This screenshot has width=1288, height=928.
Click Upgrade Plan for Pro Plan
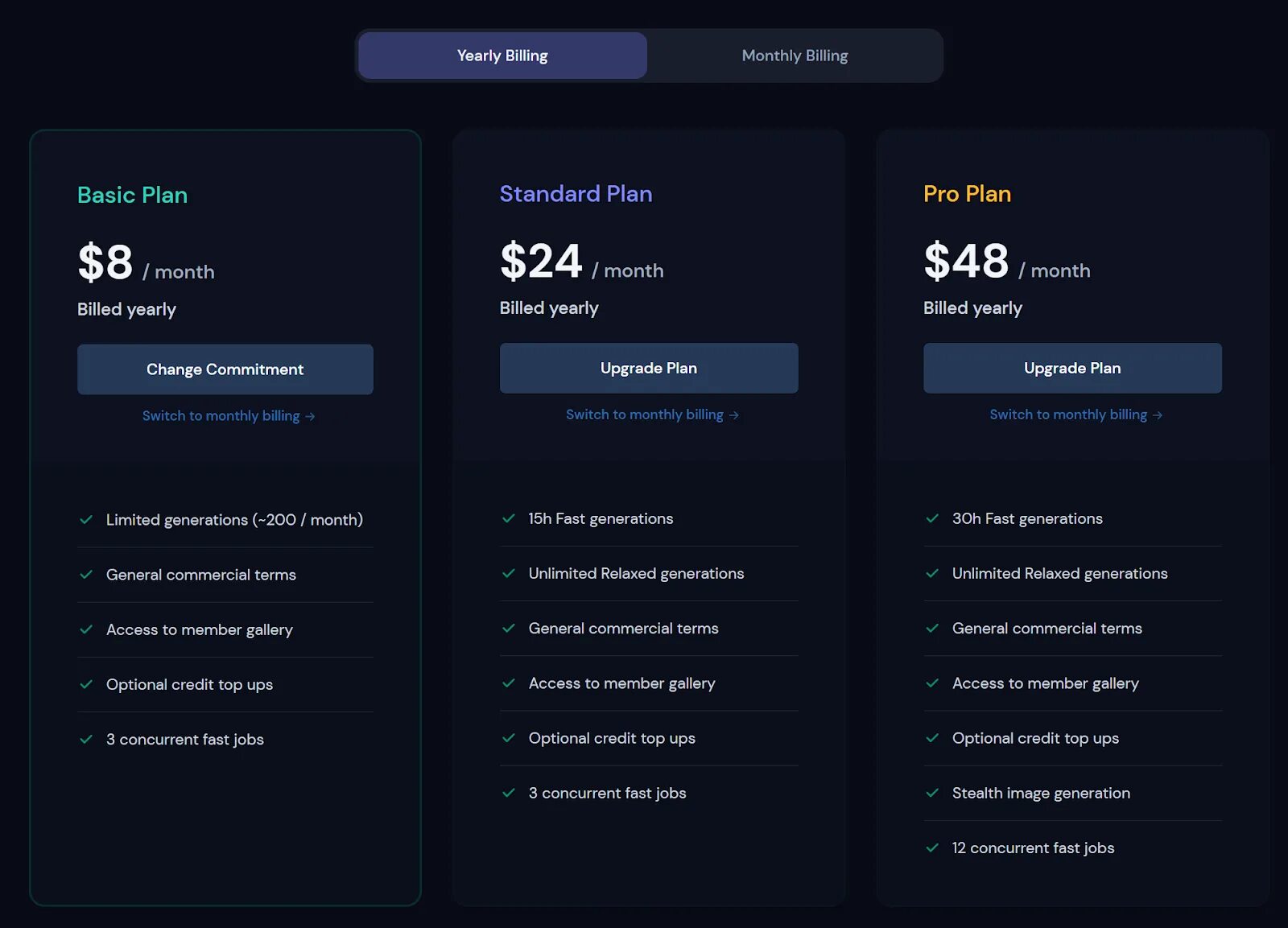pyautogui.click(x=1072, y=368)
